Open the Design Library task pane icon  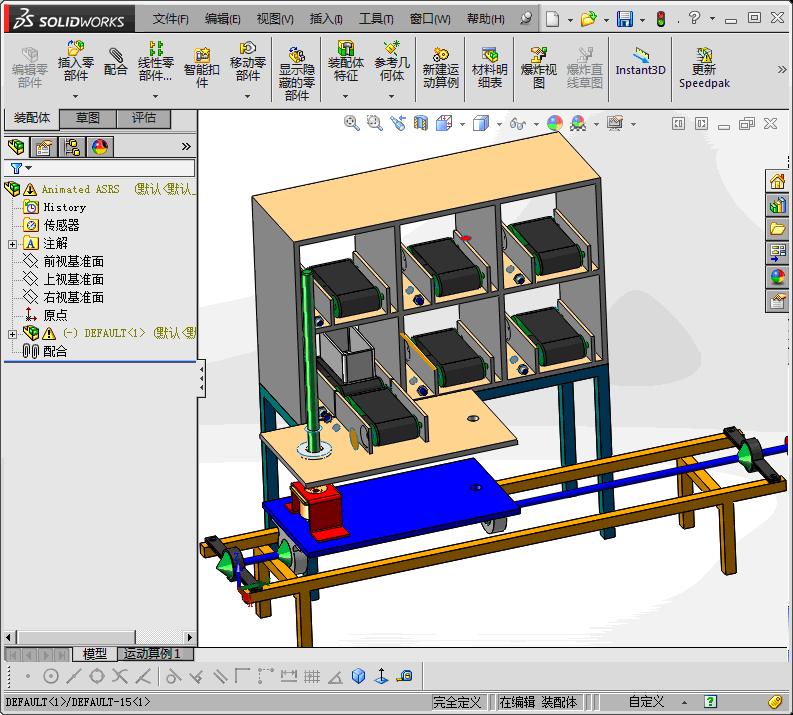[x=777, y=205]
